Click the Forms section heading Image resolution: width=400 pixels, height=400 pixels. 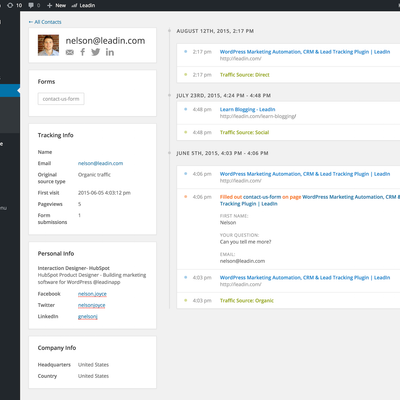point(46,82)
